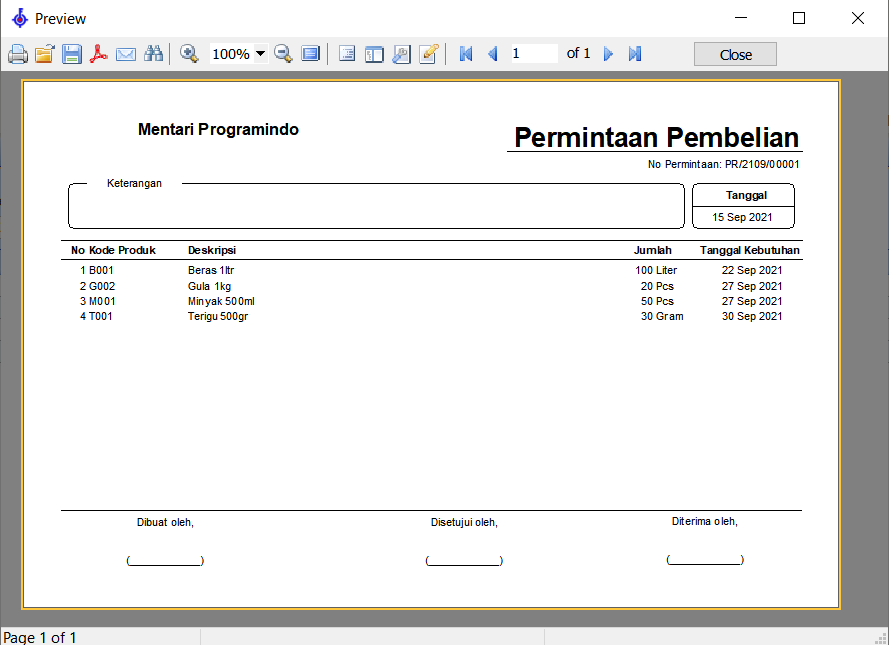Click 'Keterangan' box label
This screenshot has height=645, width=889.
(x=134, y=183)
